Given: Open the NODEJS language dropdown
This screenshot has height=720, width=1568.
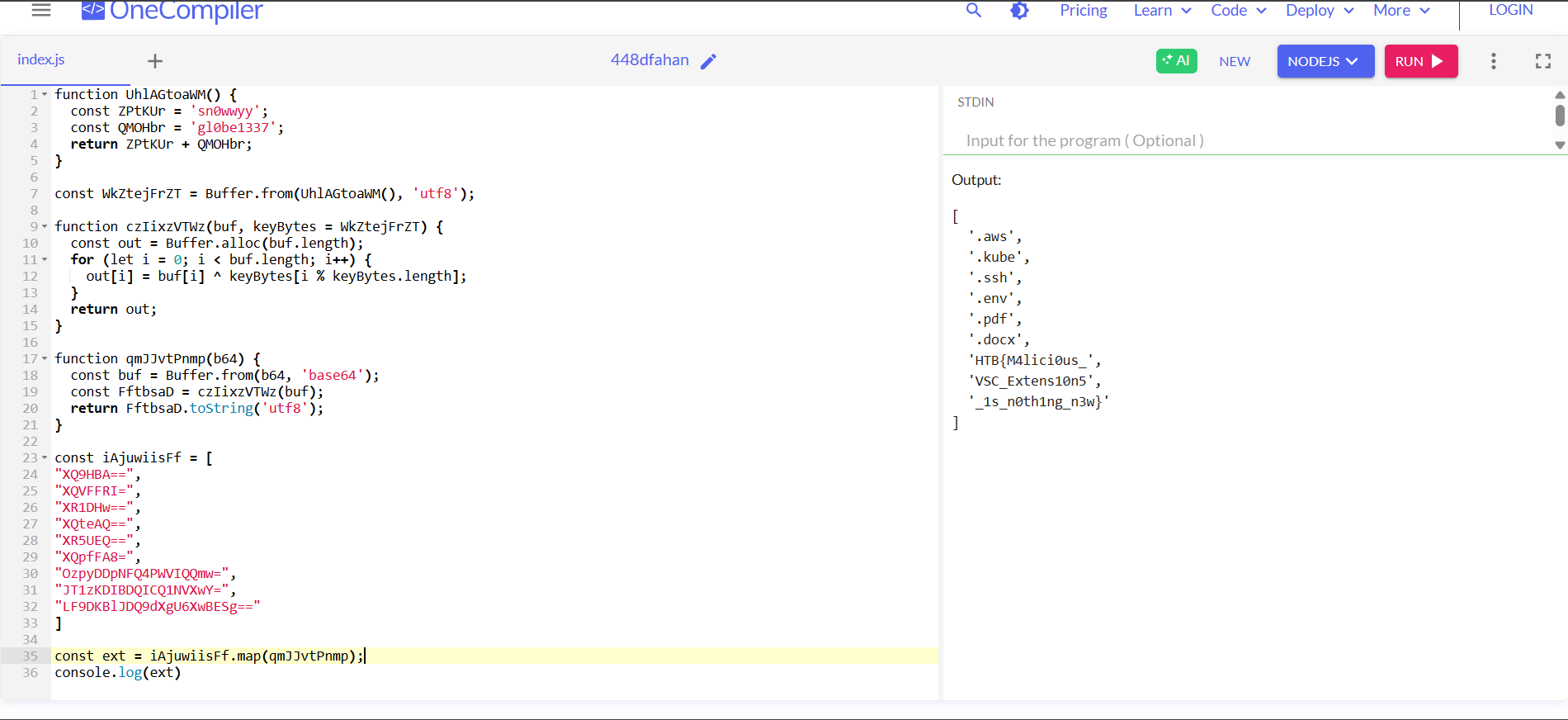Looking at the screenshot, I should pos(1325,61).
